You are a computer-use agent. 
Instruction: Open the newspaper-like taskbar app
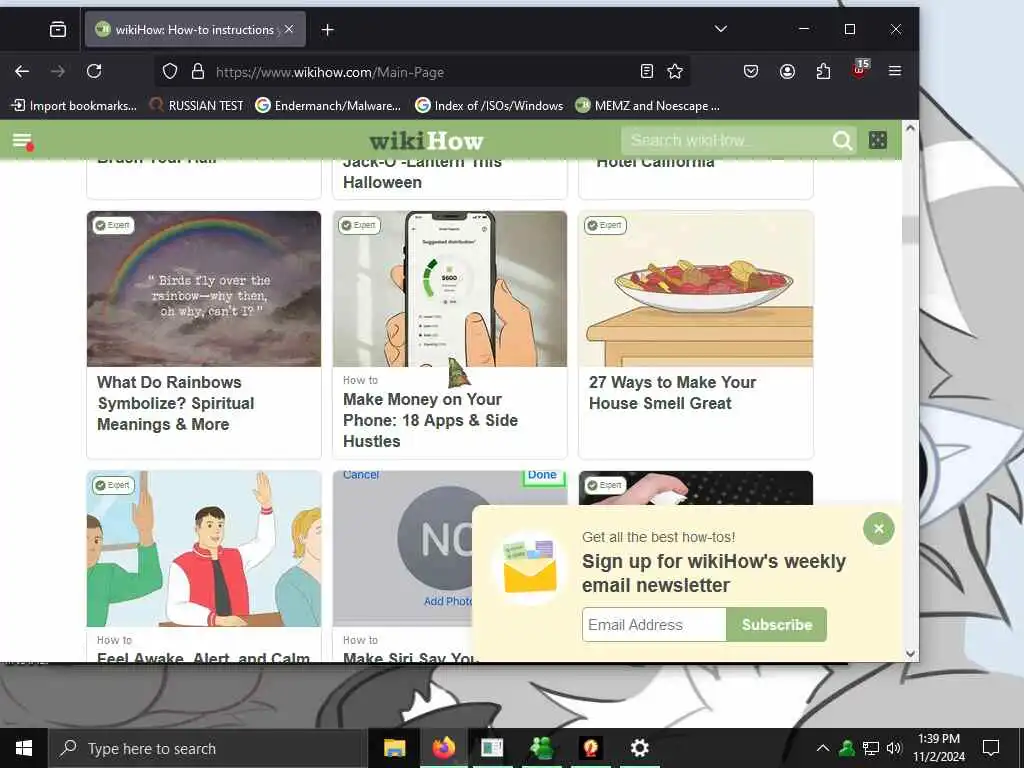[492, 748]
